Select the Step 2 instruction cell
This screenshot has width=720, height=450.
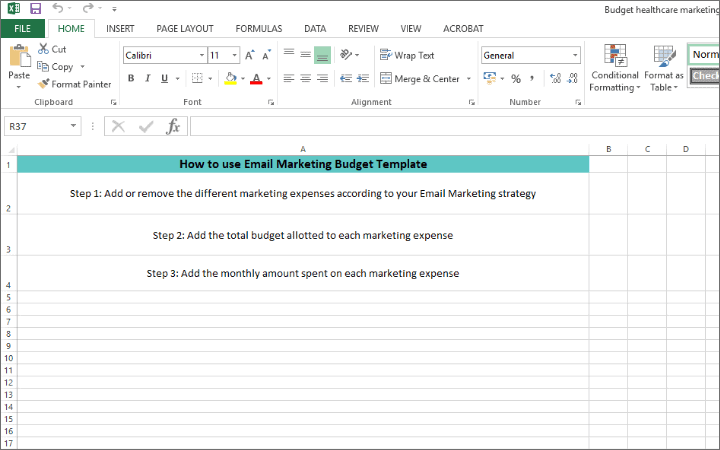coord(303,235)
